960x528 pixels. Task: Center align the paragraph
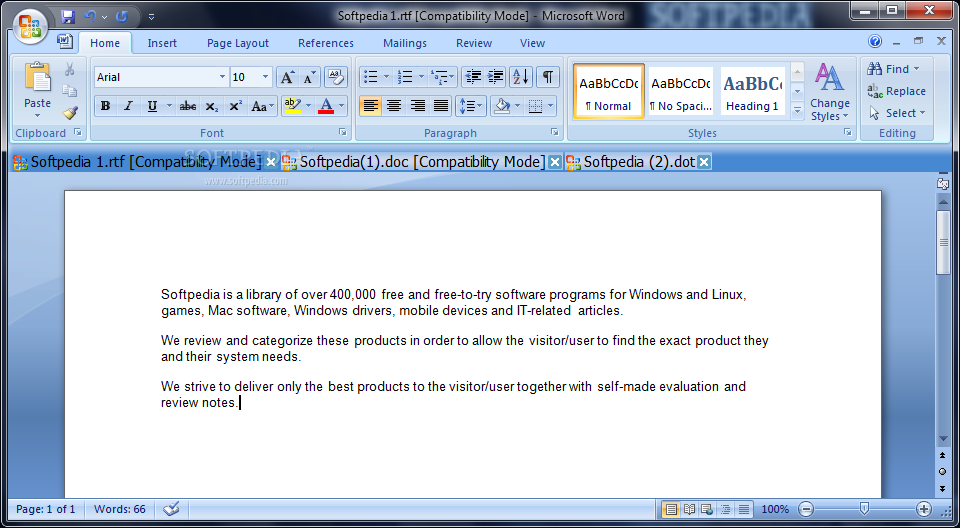click(394, 106)
